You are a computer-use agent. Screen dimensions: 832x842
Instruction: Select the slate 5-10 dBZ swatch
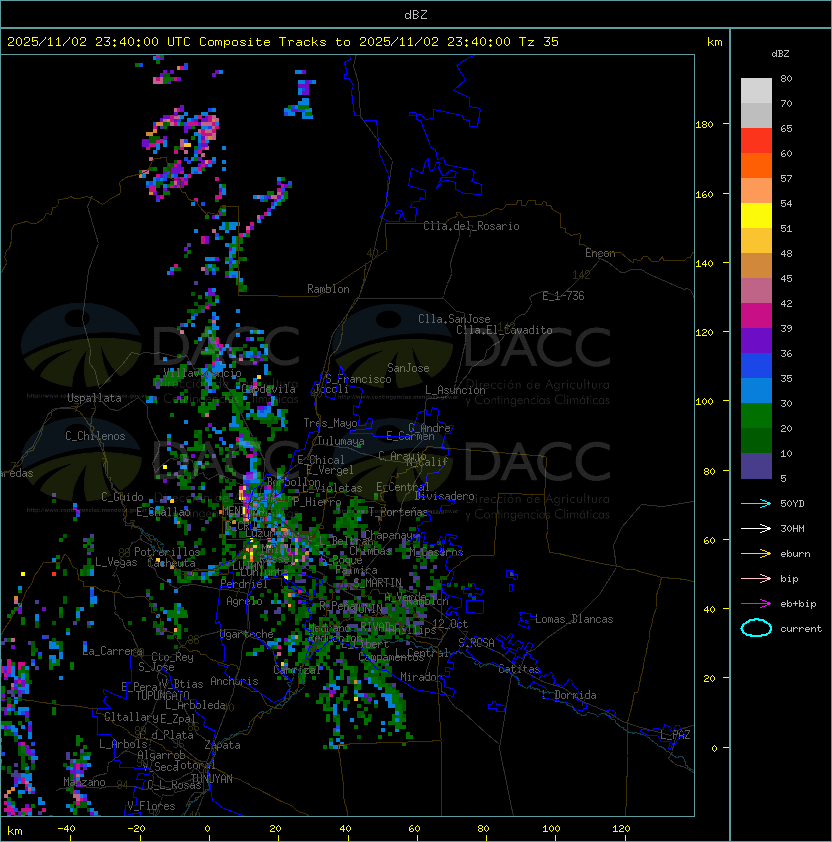click(756, 466)
